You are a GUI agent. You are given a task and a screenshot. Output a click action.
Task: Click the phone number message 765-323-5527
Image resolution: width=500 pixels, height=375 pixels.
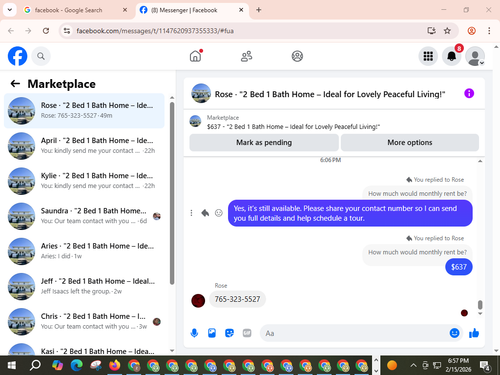[237, 299]
